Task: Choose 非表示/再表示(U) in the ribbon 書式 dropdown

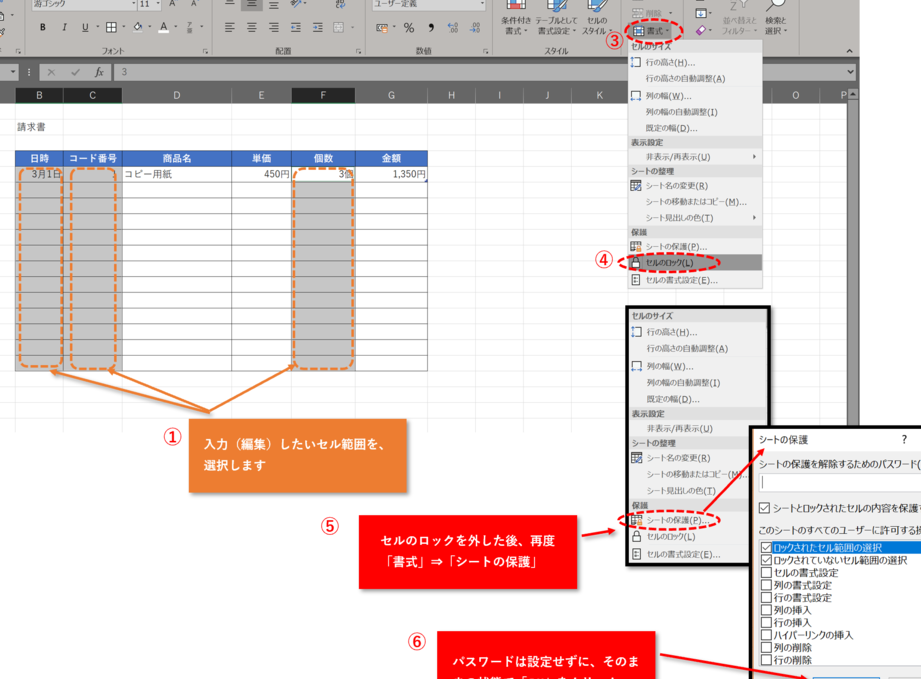Action: coord(695,157)
